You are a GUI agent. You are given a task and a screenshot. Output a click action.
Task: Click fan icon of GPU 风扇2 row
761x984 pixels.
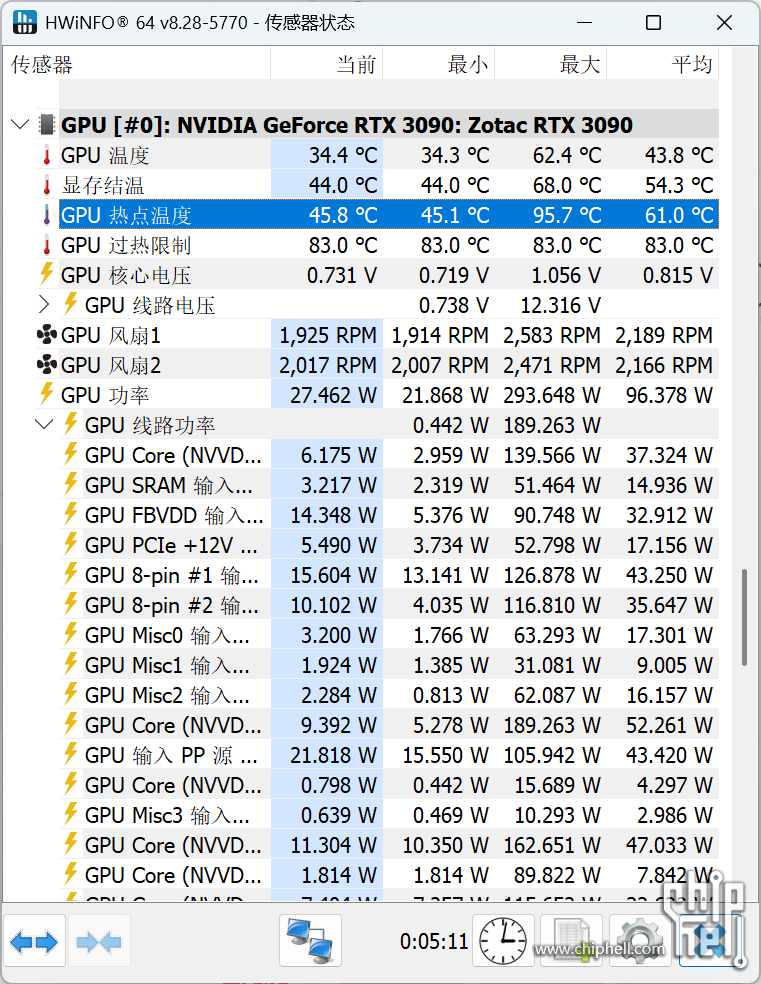47,365
